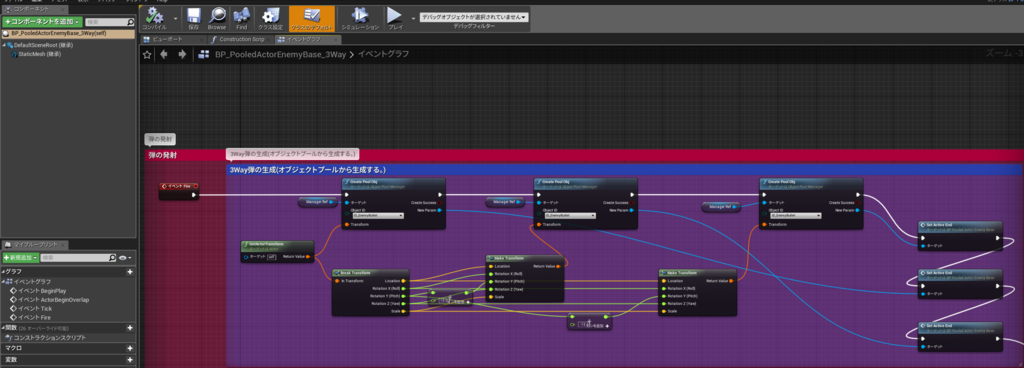Open the デバッグオブジェクト debug filter dropdown

tap(473, 17)
